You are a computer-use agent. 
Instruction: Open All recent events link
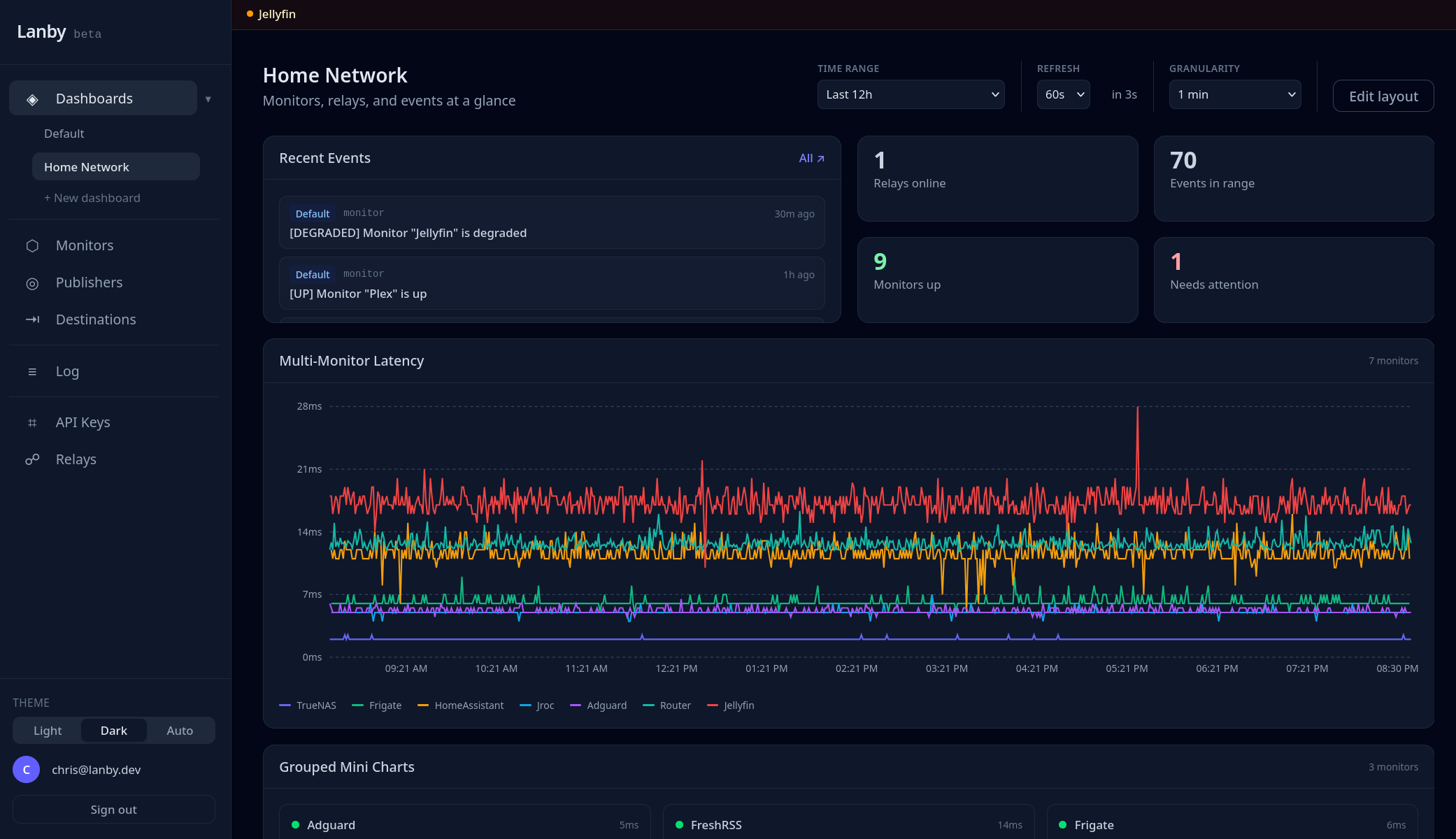(811, 158)
